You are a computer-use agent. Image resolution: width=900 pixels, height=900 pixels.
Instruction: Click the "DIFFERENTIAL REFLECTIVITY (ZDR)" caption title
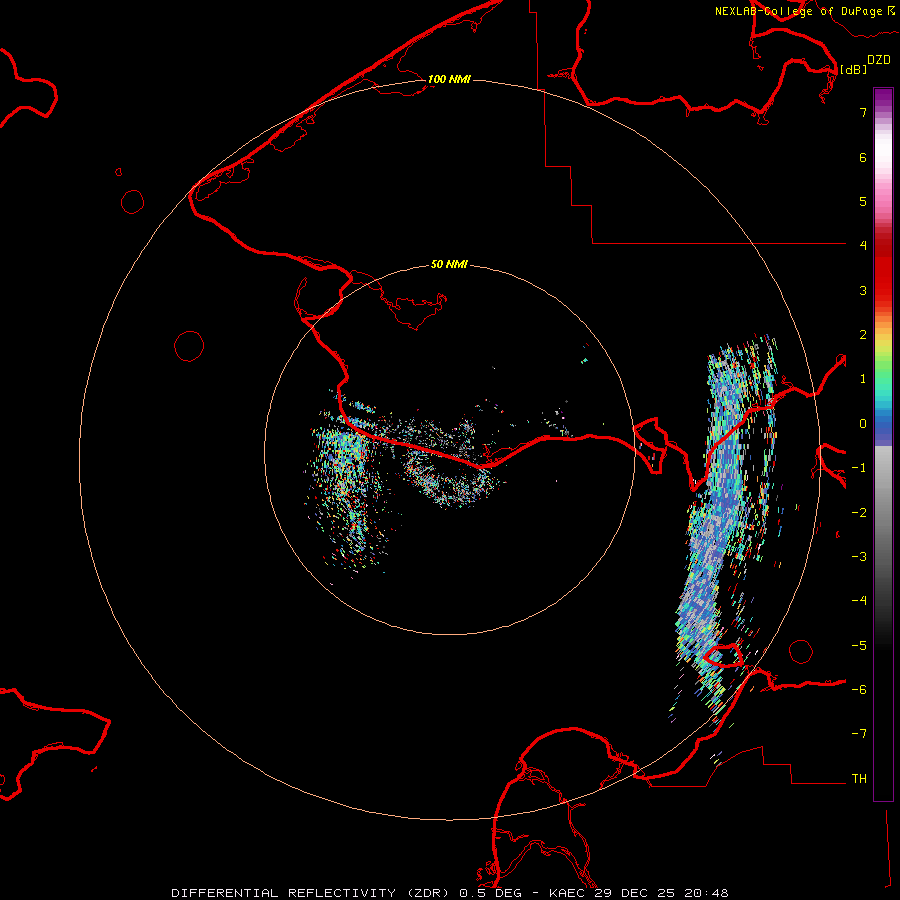(312, 893)
